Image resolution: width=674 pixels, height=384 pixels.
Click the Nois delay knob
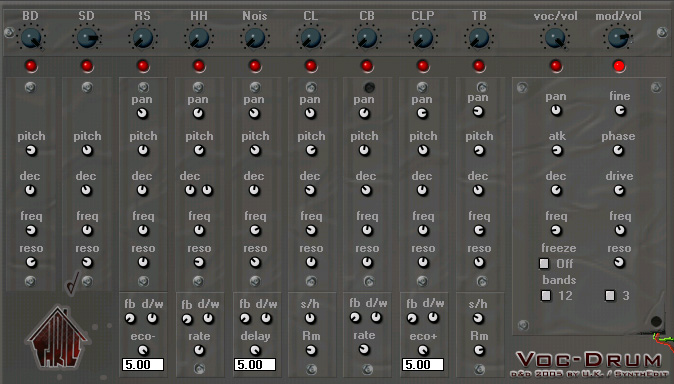(255, 350)
